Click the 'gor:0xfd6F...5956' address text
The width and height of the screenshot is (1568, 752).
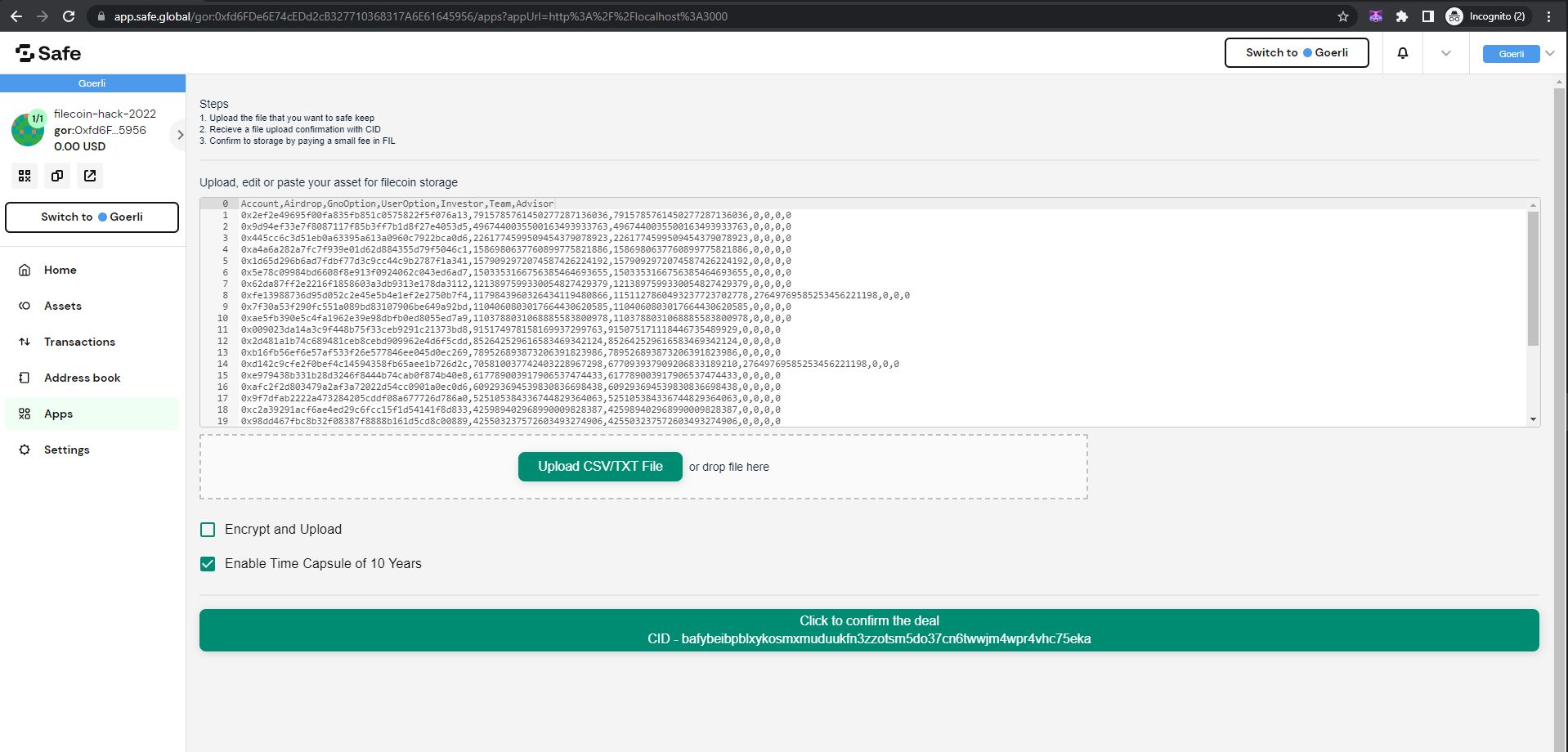(100, 130)
